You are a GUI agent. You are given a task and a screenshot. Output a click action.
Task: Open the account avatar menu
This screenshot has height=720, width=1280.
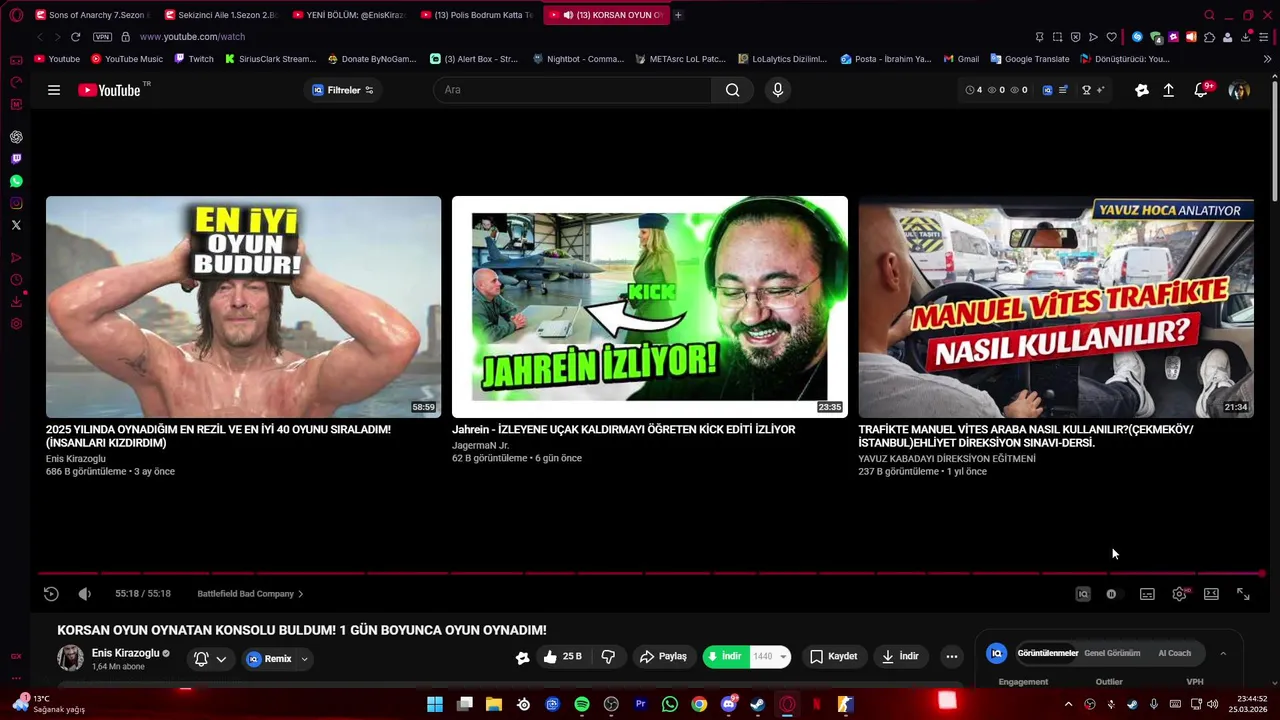(x=1239, y=90)
